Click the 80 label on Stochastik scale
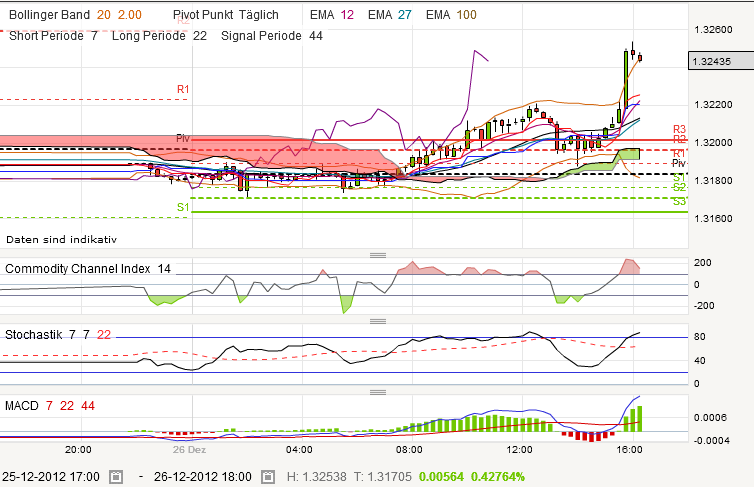The height and width of the screenshot is (487, 754). pyautogui.click(x=700, y=337)
